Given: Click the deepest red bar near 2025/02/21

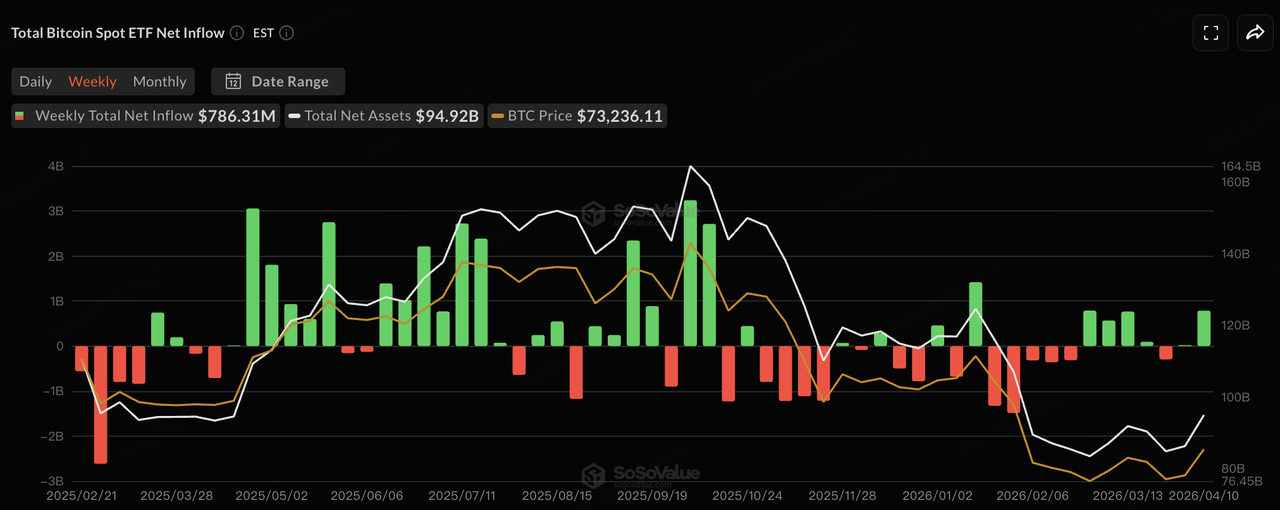Looking at the screenshot, I should [101, 404].
